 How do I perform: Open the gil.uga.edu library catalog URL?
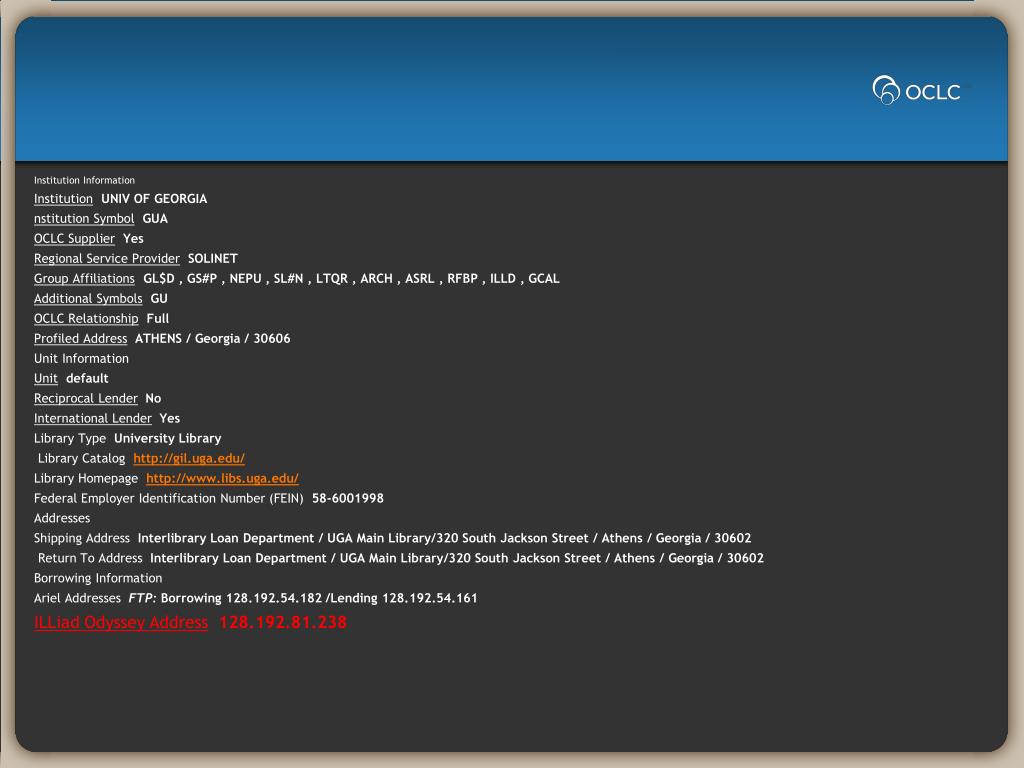[189, 458]
